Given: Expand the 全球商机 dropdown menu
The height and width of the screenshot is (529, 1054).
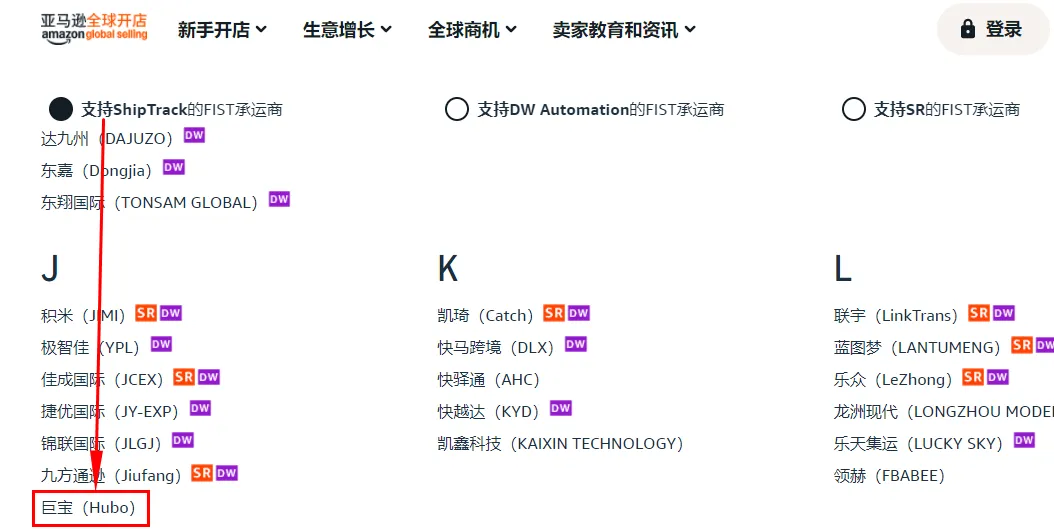Looking at the screenshot, I should pyautogui.click(x=472, y=30).
